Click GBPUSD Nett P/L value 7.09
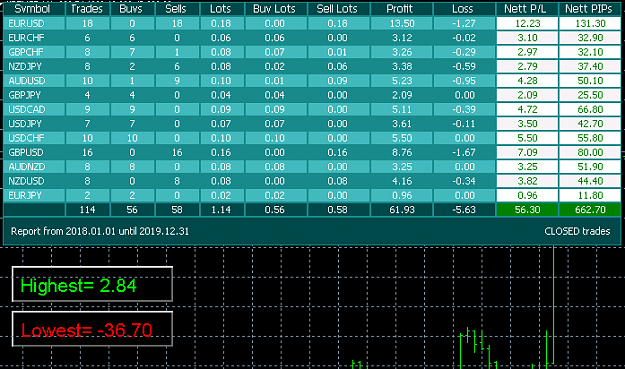 (x=527, y=152)
